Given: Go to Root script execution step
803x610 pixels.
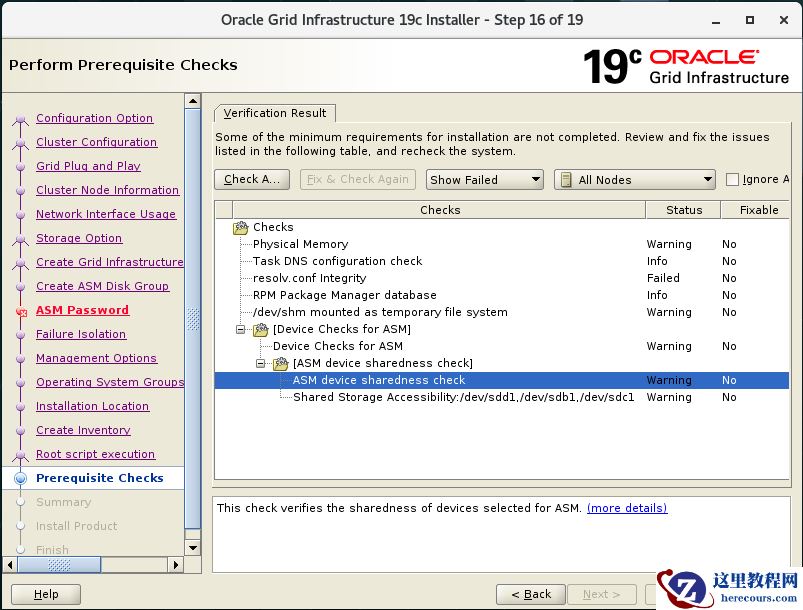Looking at the screenshot, I should point(95,454).
